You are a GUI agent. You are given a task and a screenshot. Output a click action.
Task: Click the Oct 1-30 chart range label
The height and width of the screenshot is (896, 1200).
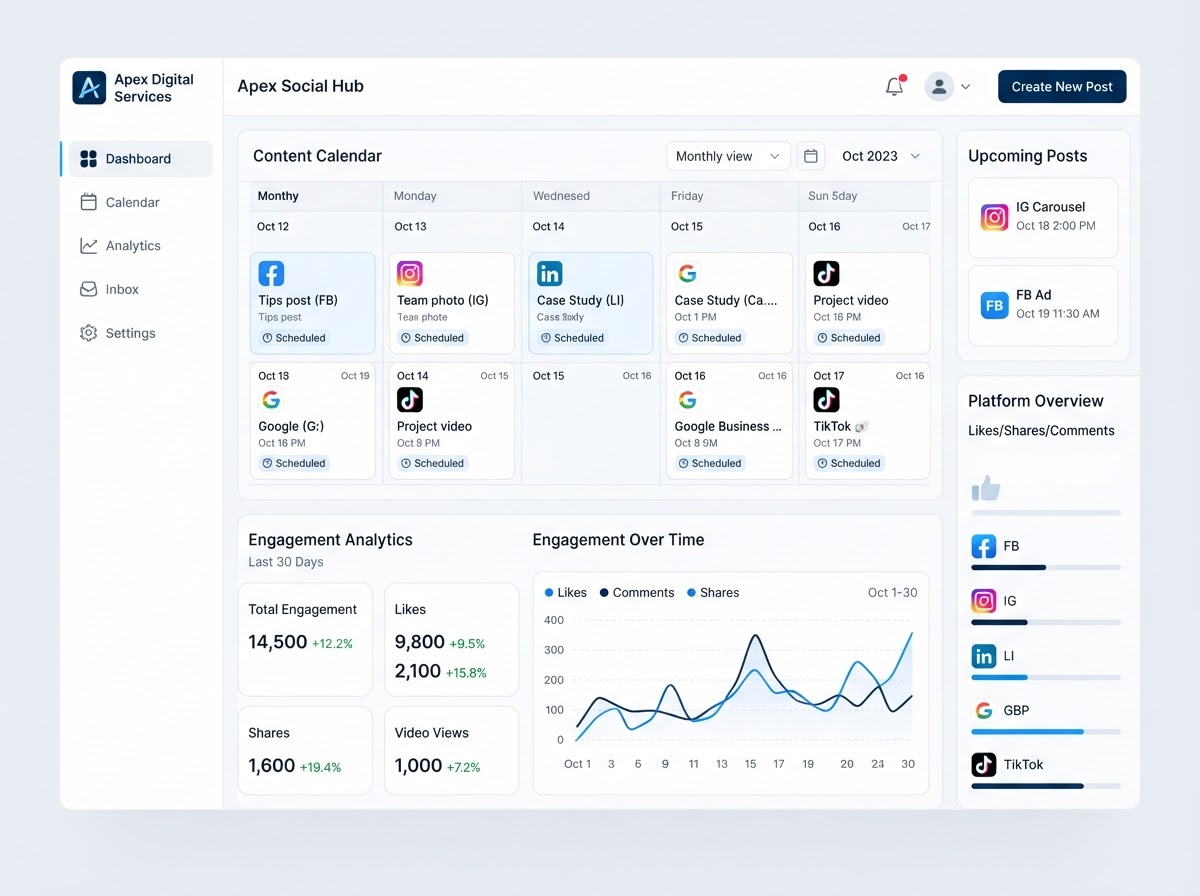click(x=892, y=593)
